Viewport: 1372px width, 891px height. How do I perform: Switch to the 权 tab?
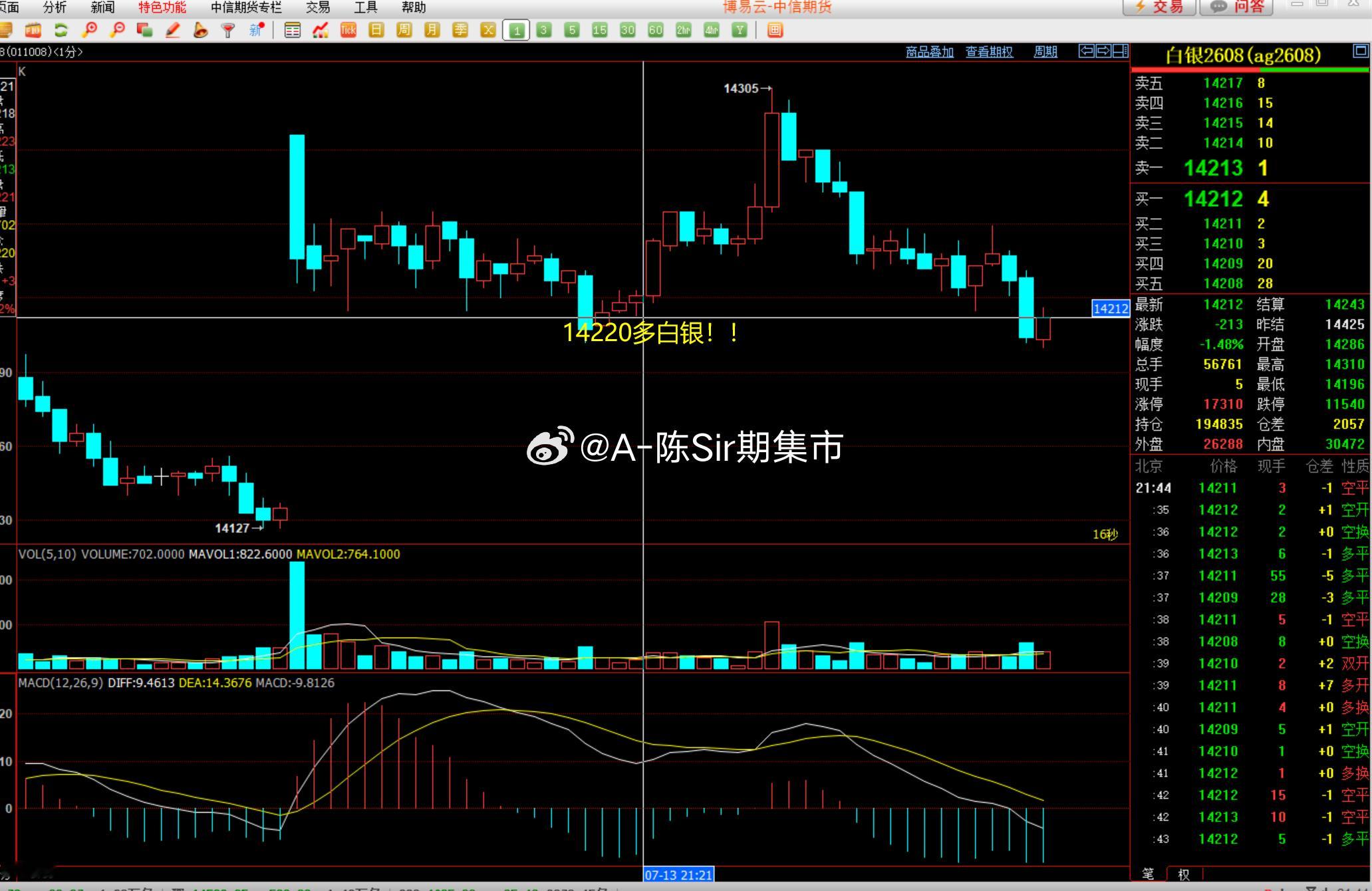click(1184, 874)
